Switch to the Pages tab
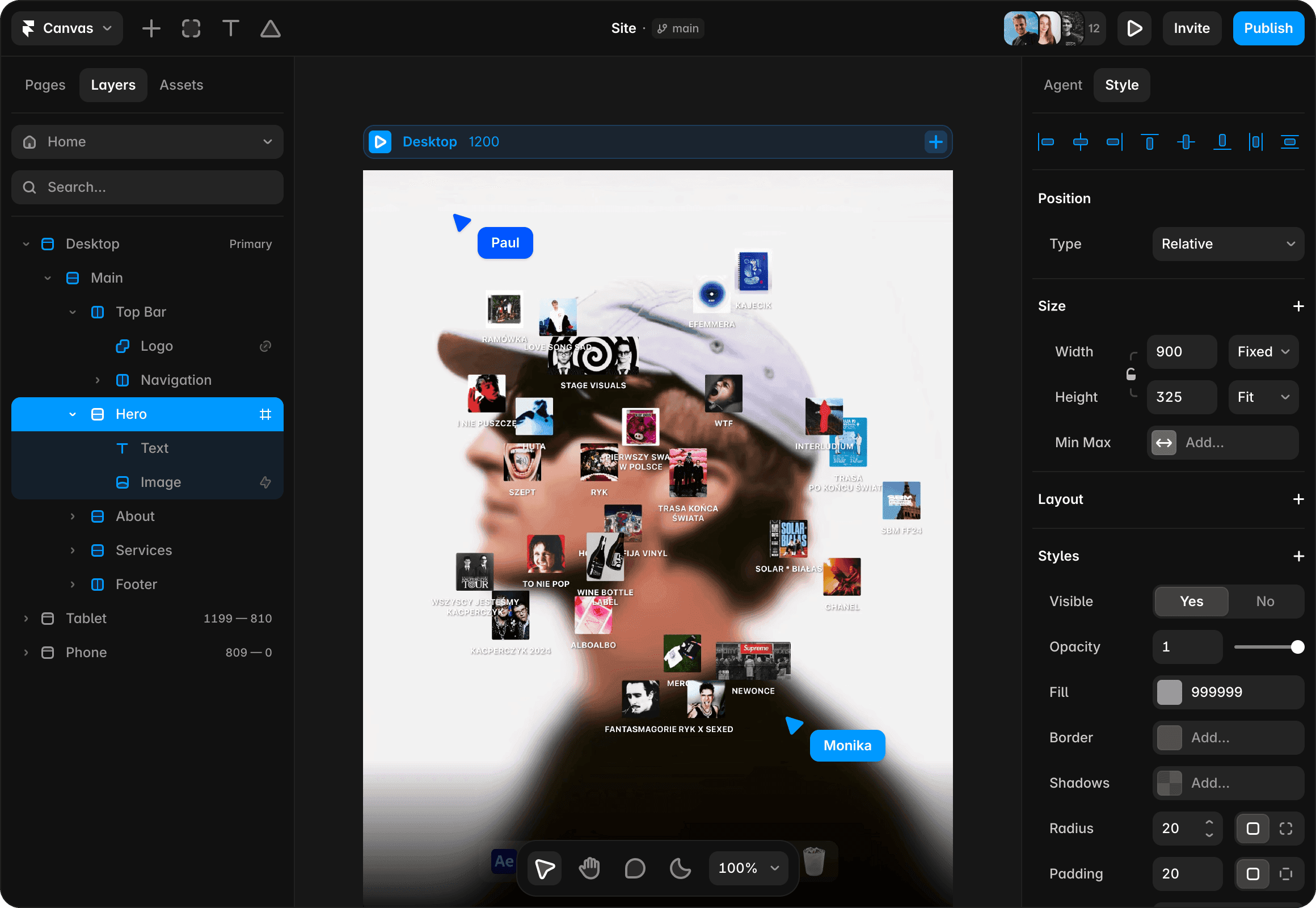 click(45, 85)
